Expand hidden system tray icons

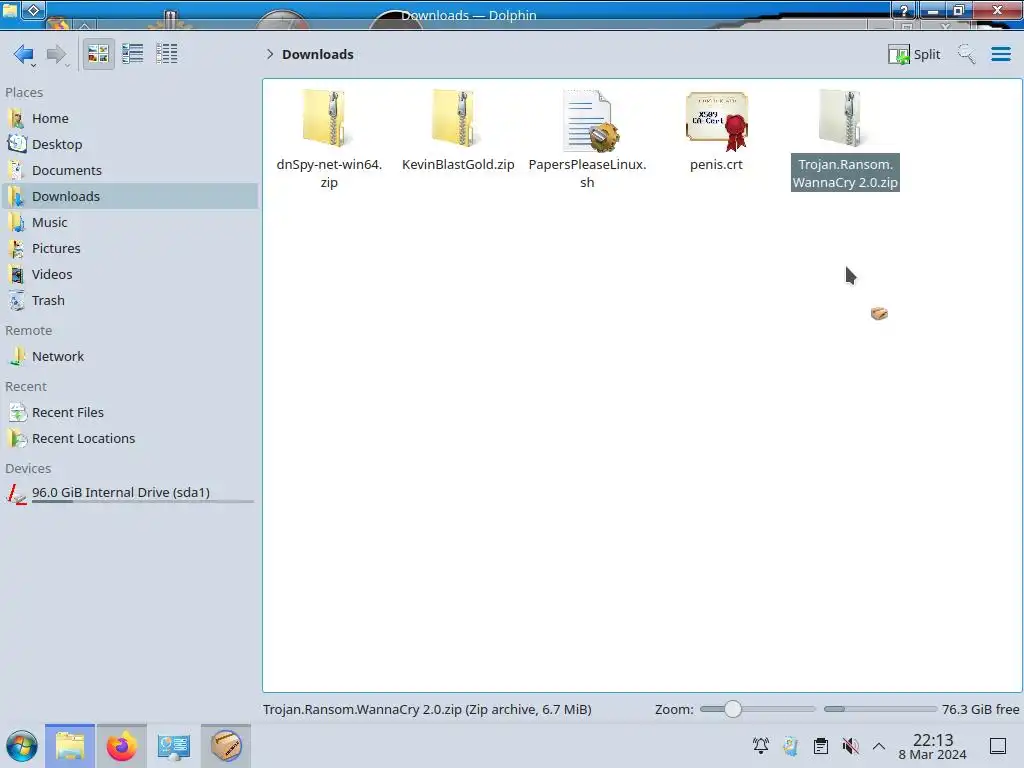[x=879, y=746]
